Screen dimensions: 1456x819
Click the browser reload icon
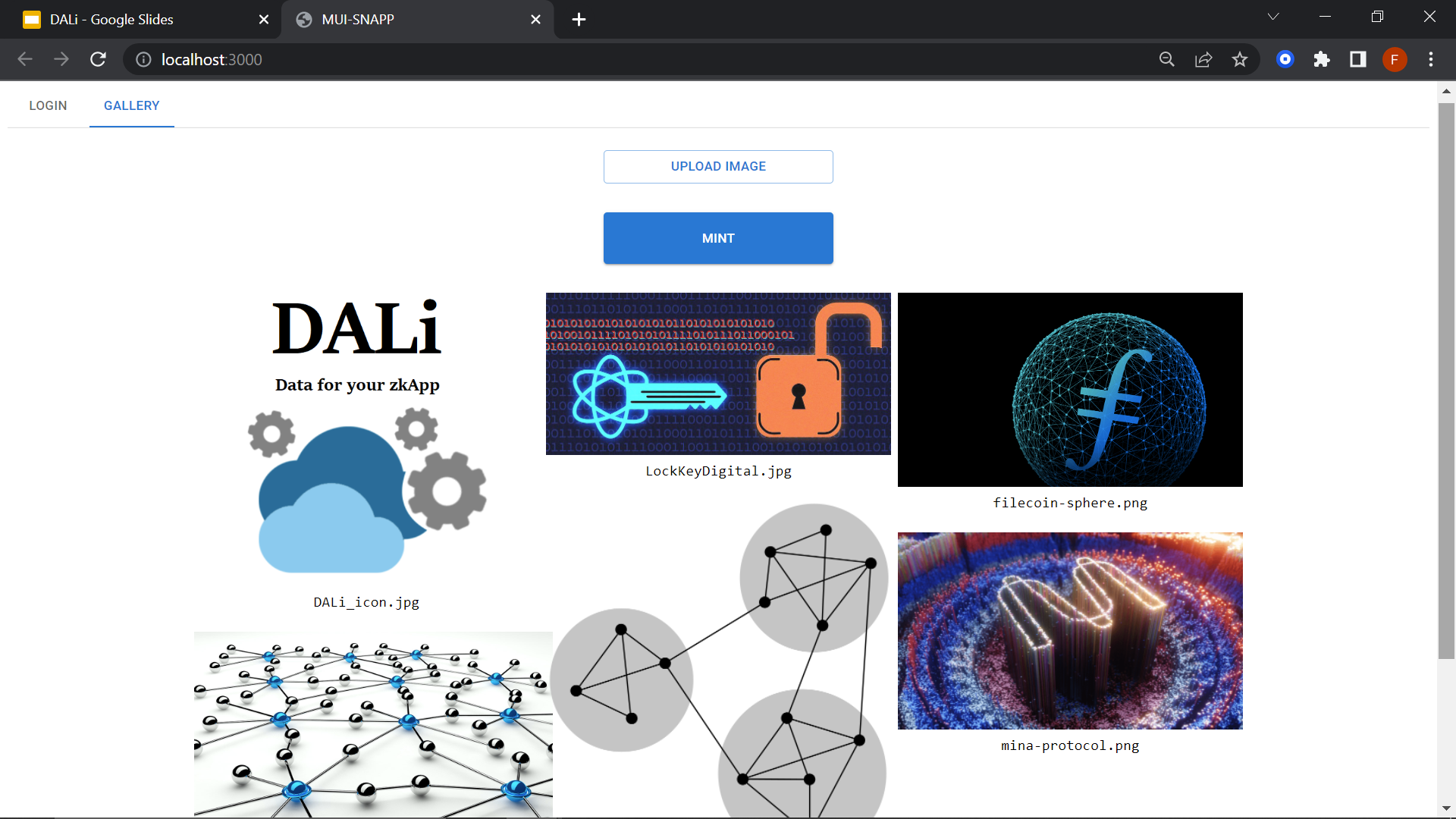[97, 59]
